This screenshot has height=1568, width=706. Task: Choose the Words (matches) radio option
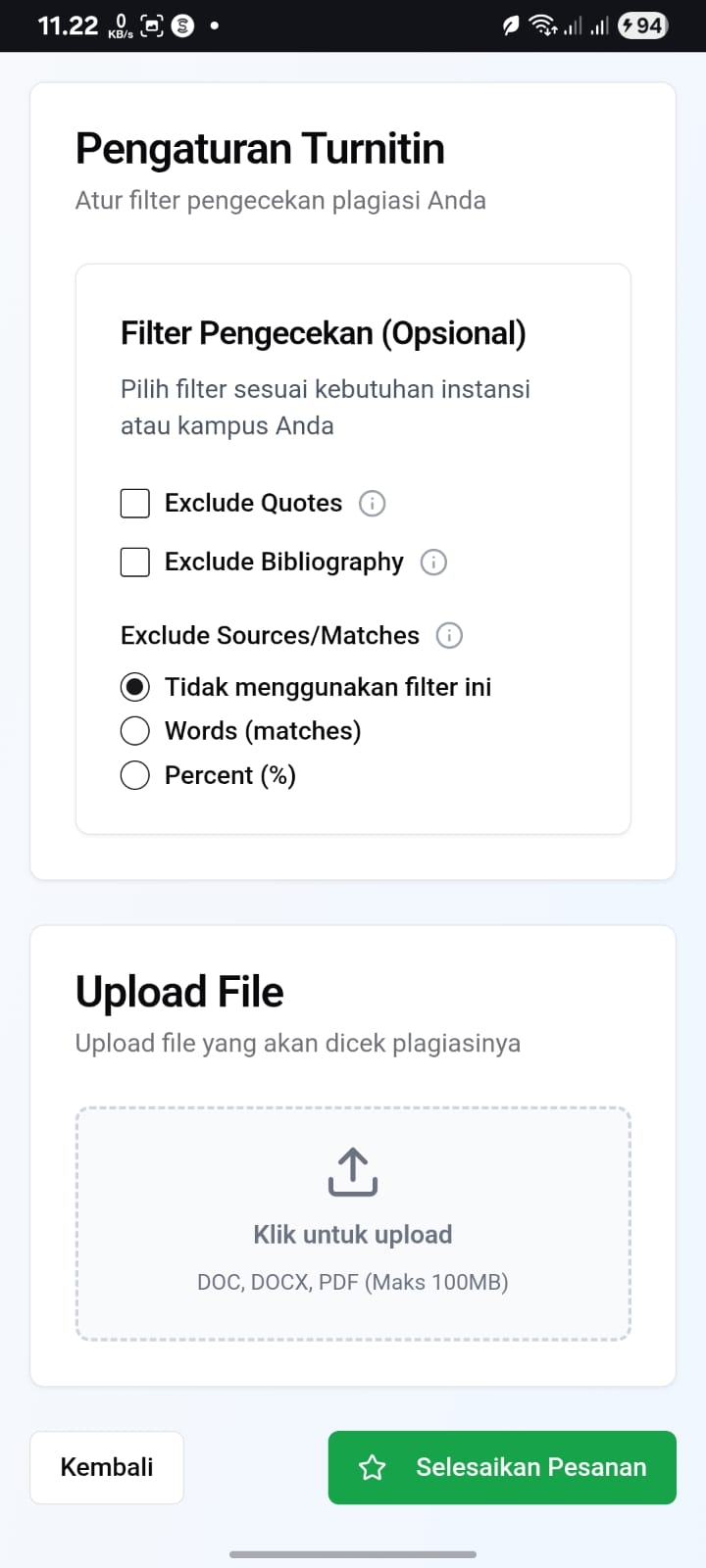tap(135, 731)
